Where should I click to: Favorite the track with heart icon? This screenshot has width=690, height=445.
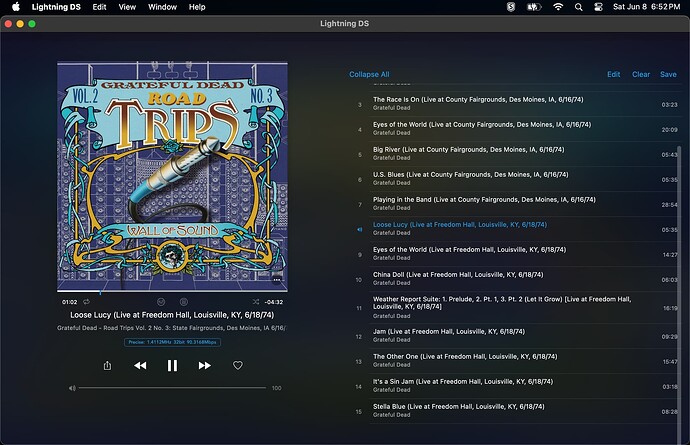click(238, 365)
